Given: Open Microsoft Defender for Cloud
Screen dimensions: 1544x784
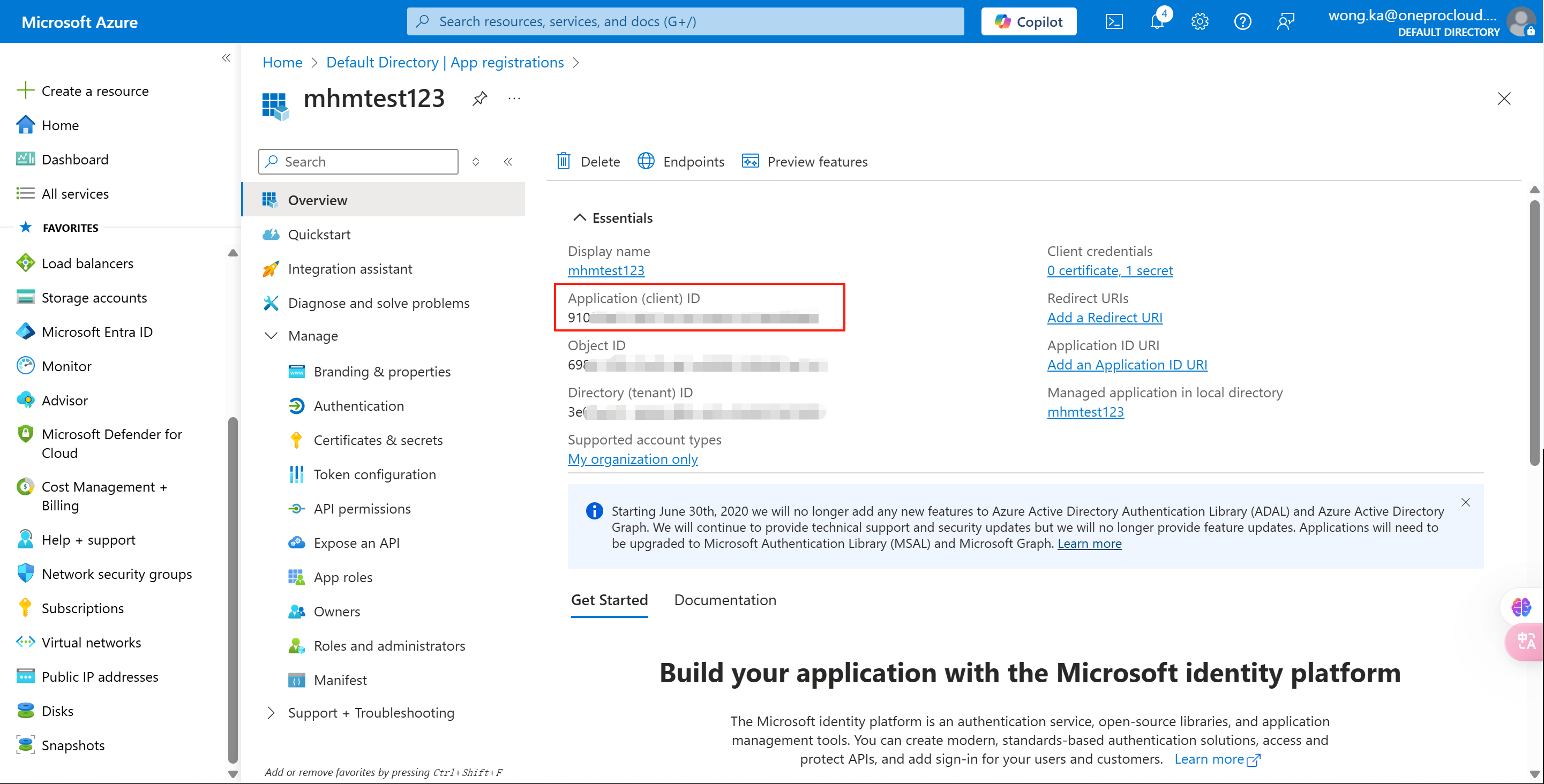Looking at the screenshot, I should coord(100,443).
